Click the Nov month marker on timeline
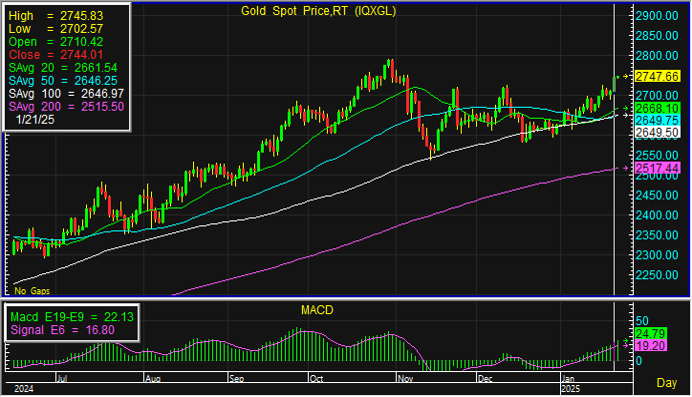692x397 pixels. click(405, 378)
